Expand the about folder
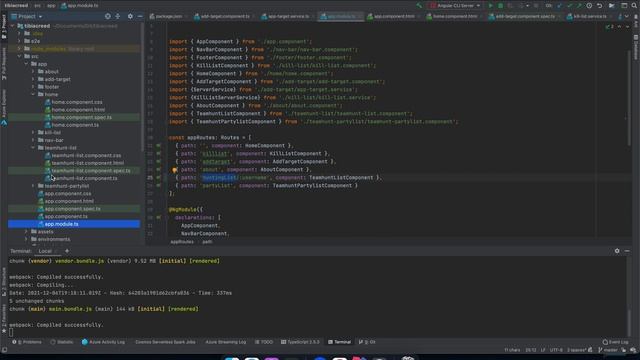This screenshot has width=640, height=360. pyautogui.click(x=33, y=72)
